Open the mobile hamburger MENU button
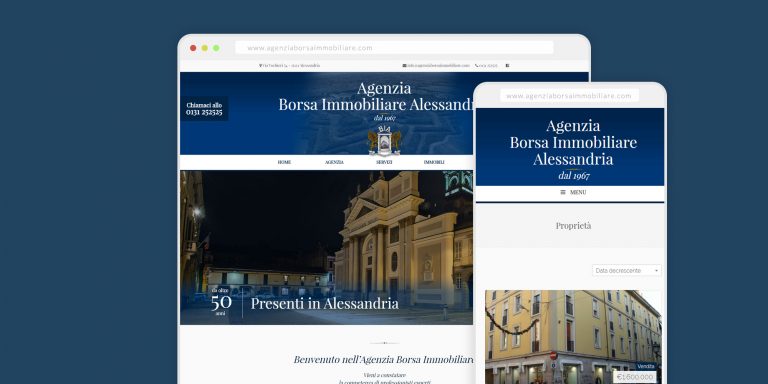This screenshot has height=384, width=768. [573, 192]
